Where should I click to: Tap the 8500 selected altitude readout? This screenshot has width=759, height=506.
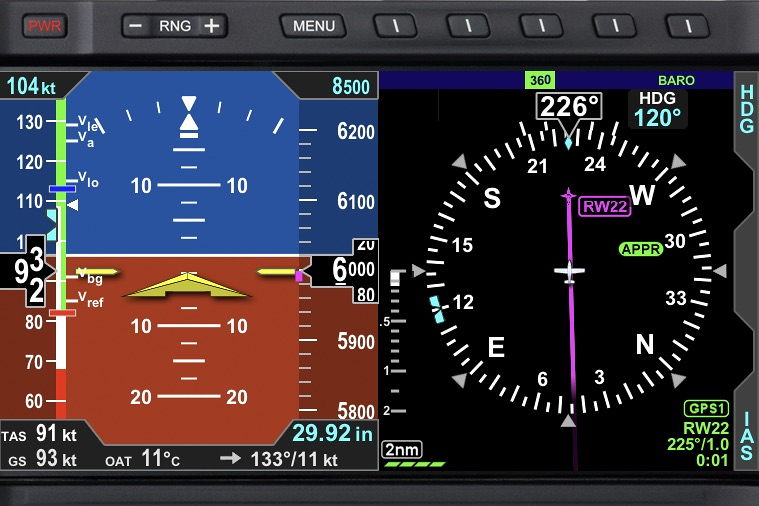350,87
